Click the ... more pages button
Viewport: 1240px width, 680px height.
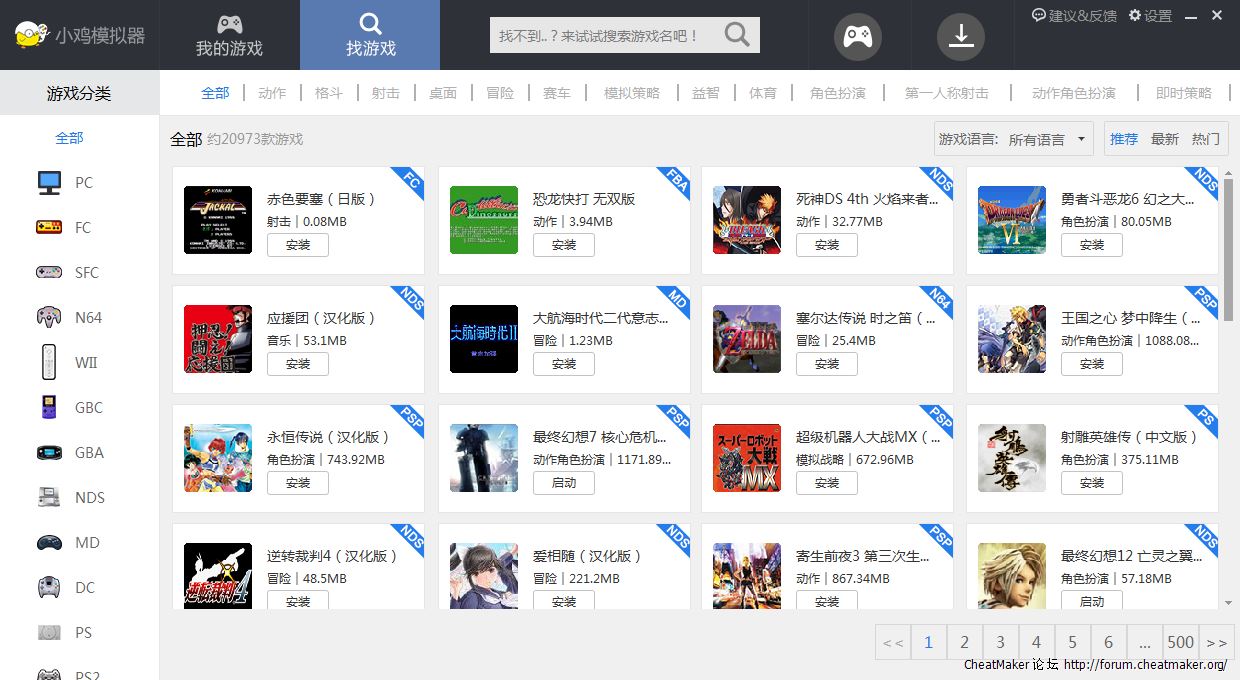[1144, 642]
